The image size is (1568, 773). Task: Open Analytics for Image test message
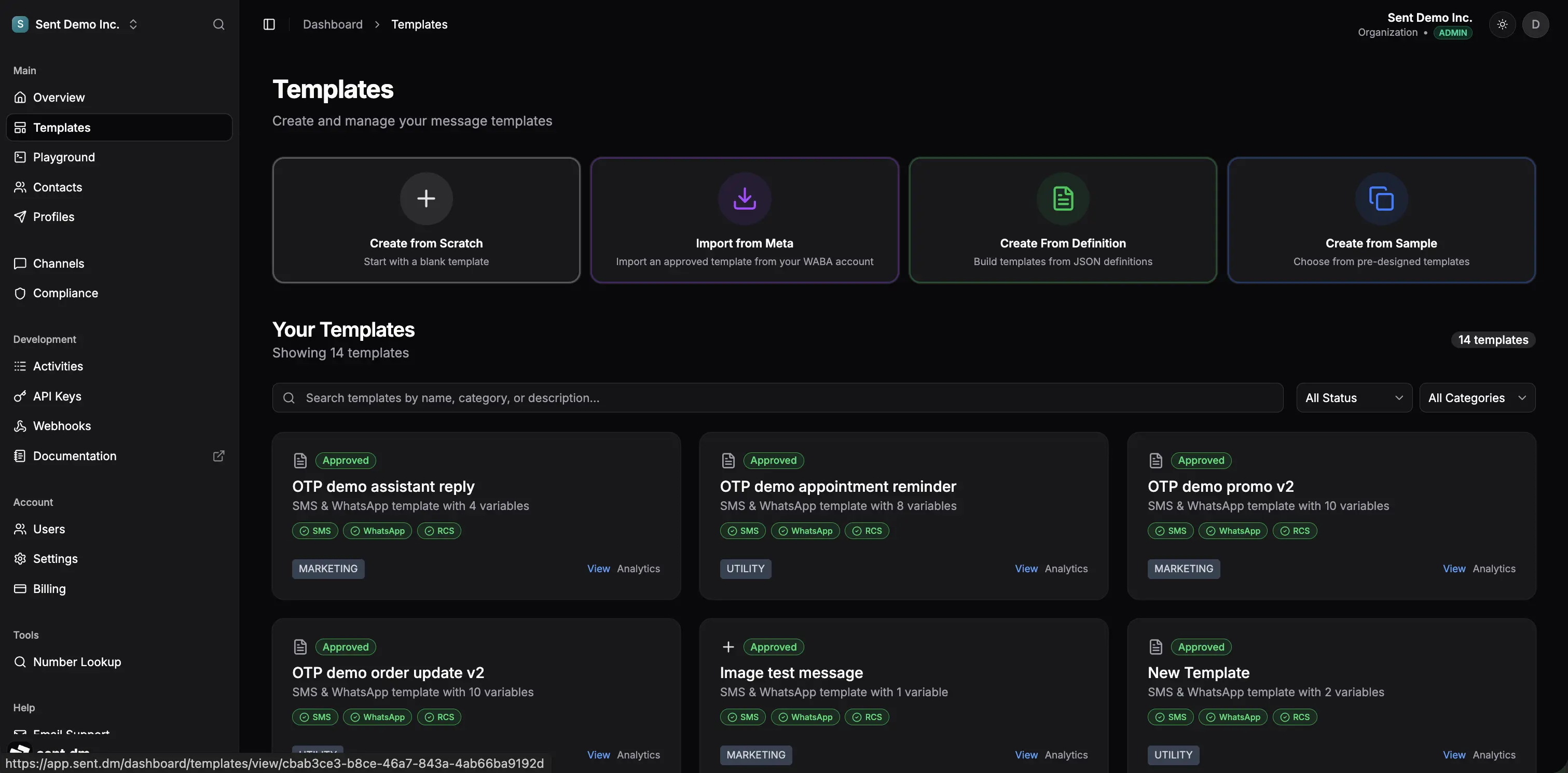pyautogui.click(x=1066, y=755)
